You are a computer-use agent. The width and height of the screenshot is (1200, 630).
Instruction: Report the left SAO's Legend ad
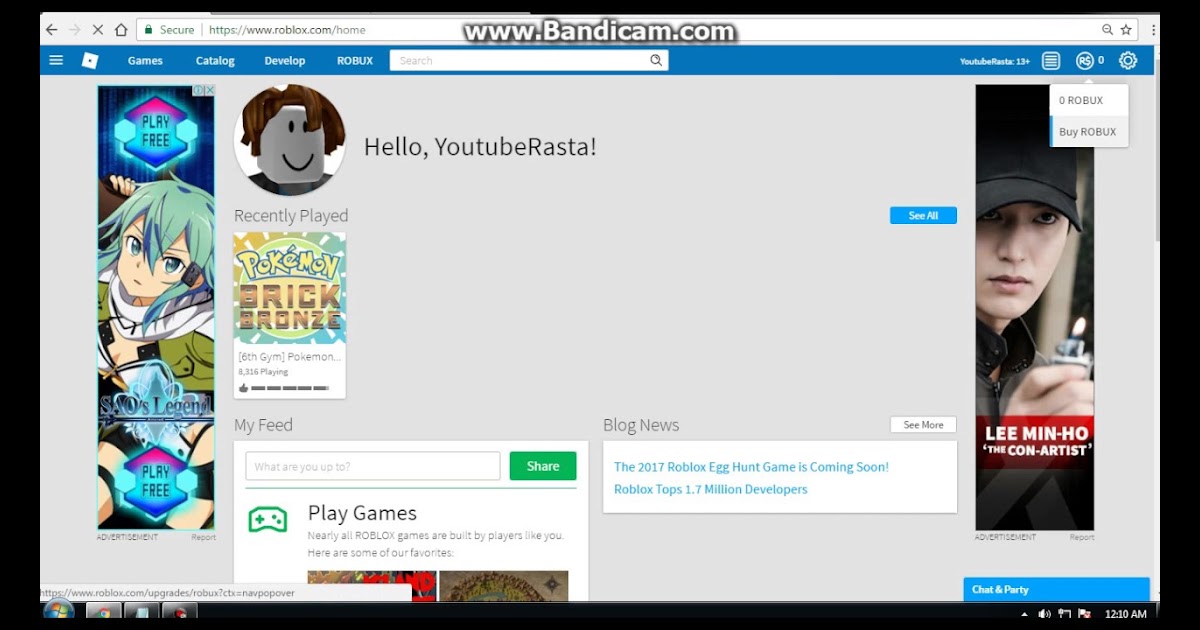(203, 538)
